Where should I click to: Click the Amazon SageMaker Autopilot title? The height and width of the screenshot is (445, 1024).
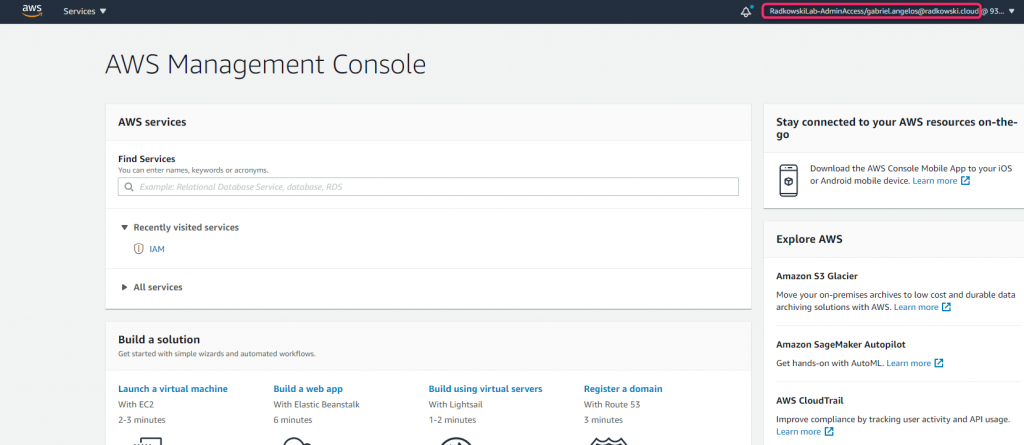(840, 344)
